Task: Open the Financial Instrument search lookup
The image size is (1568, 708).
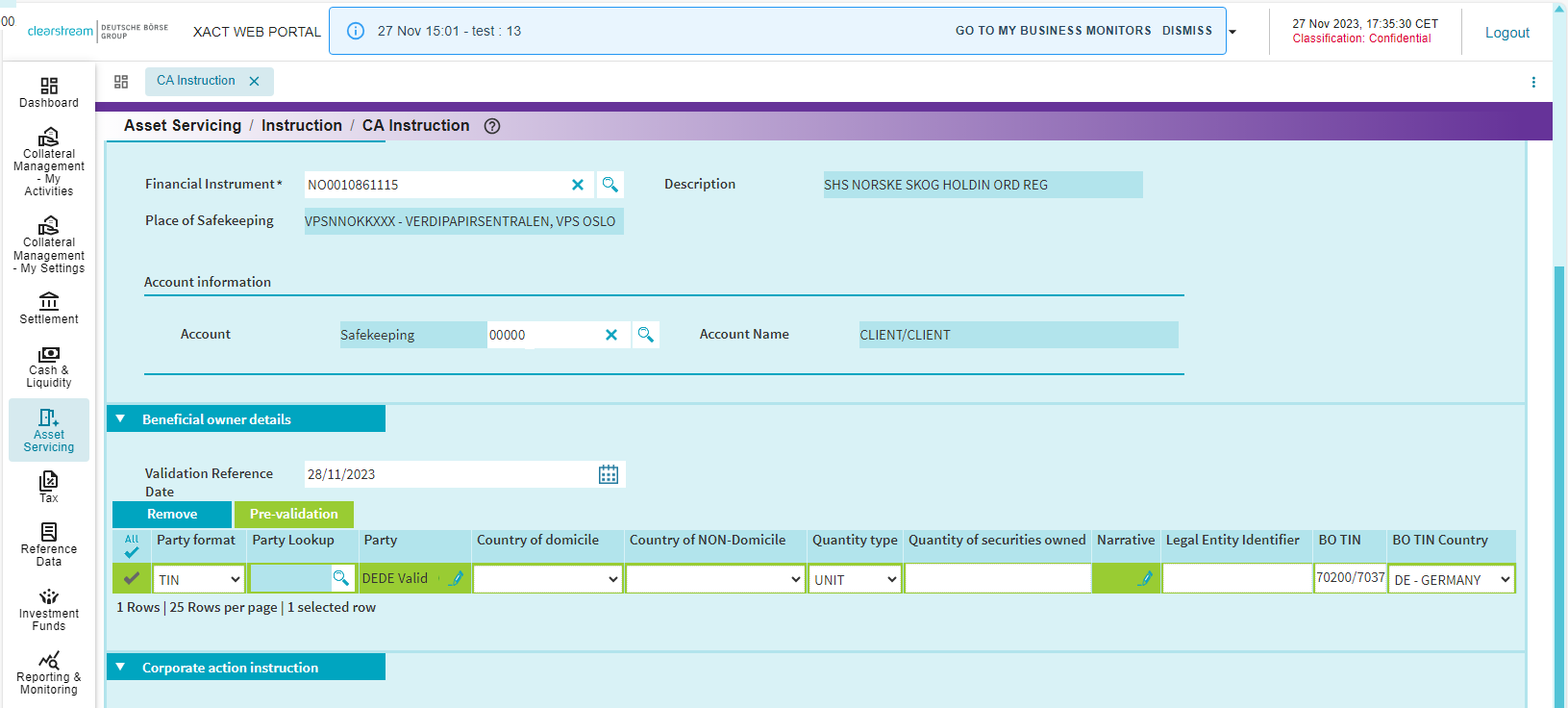Action: tap(610, 185)
